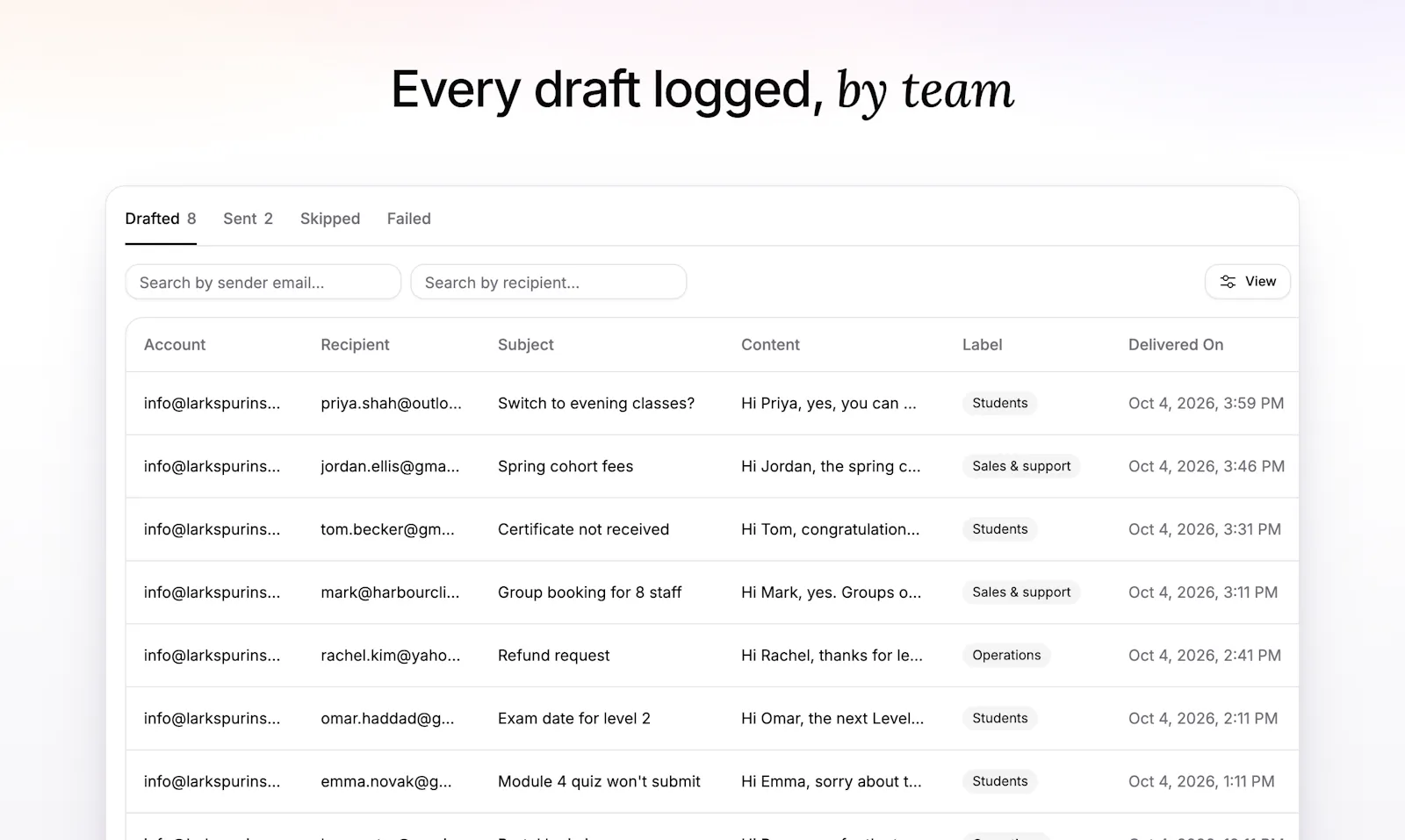Image resolution: width=1405 pixels, height=840 pixels.
Task: Click the Recipient column header
Action: click(x=355, y=345)
